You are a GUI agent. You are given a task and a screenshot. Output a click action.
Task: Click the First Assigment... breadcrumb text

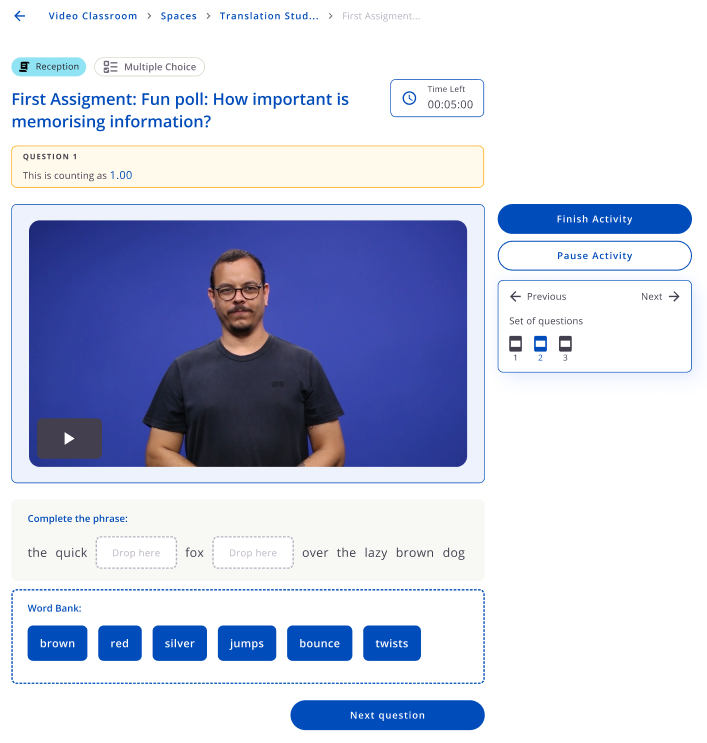(381, 16)
